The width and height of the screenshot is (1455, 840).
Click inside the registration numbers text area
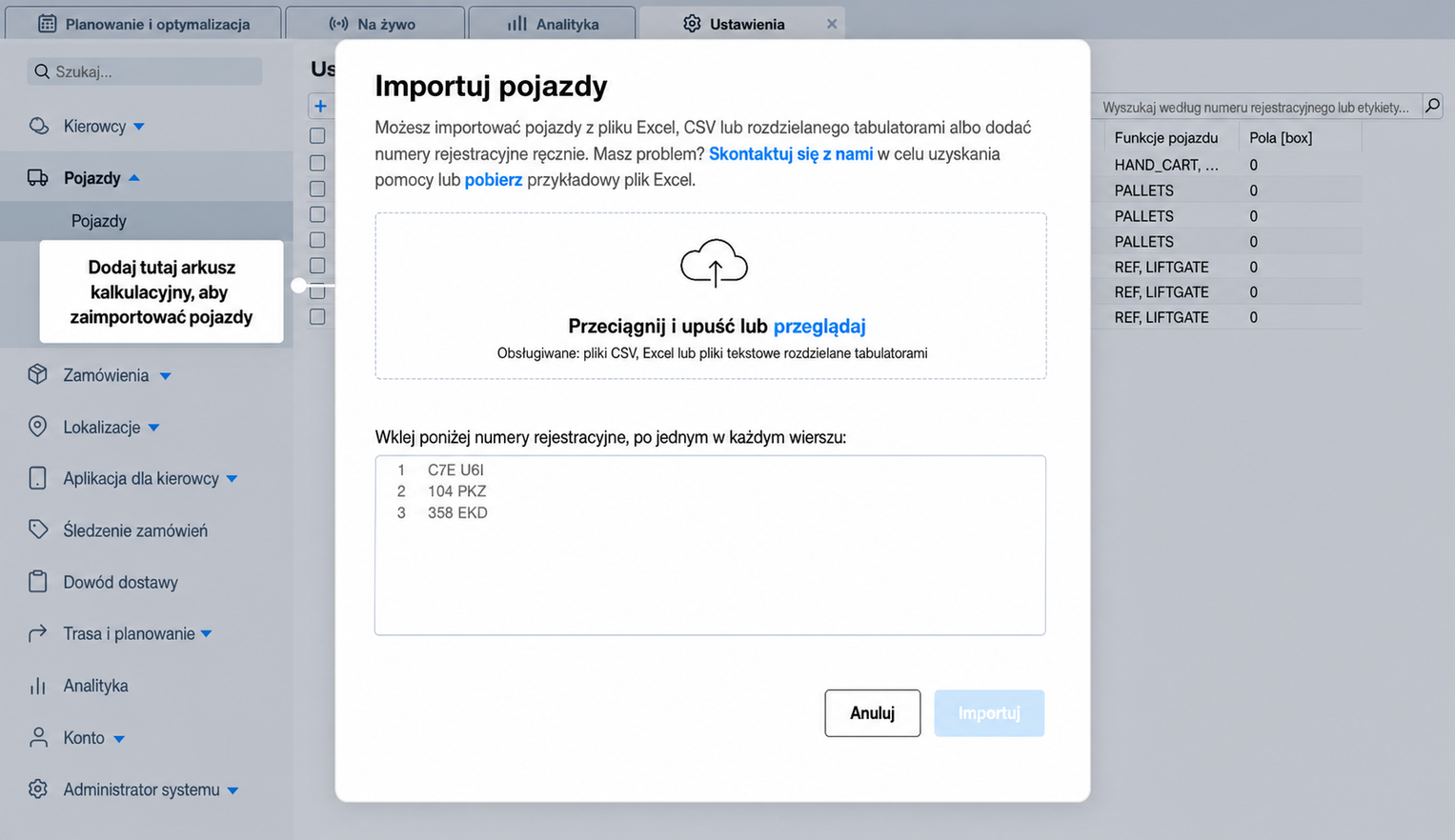(x=710, y=545)
